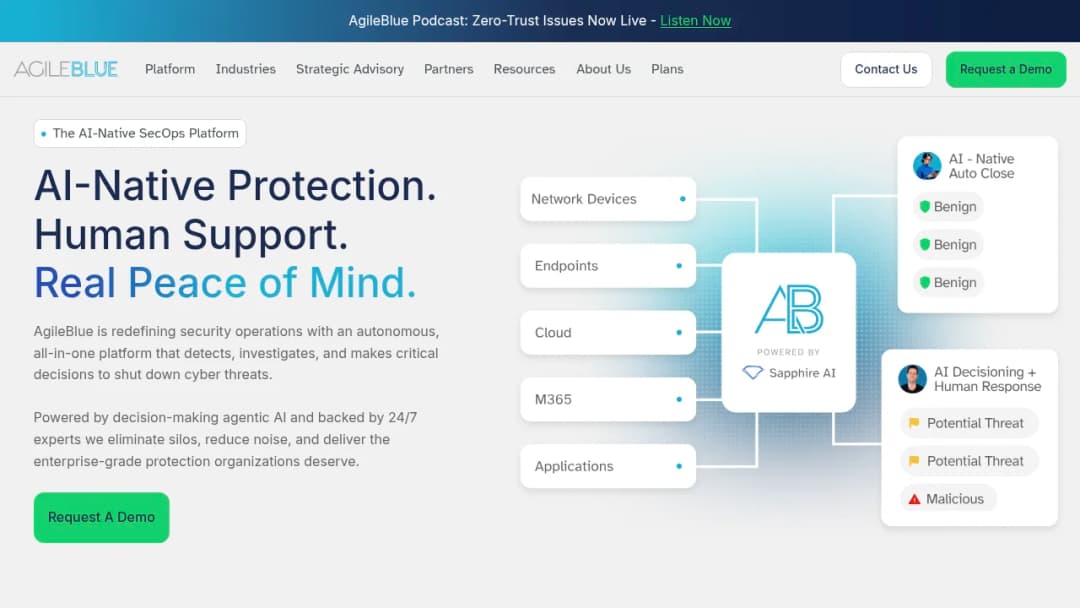1080x608 pixels.
Task: Click the Sapphire AI label
Action: (802, 373)
